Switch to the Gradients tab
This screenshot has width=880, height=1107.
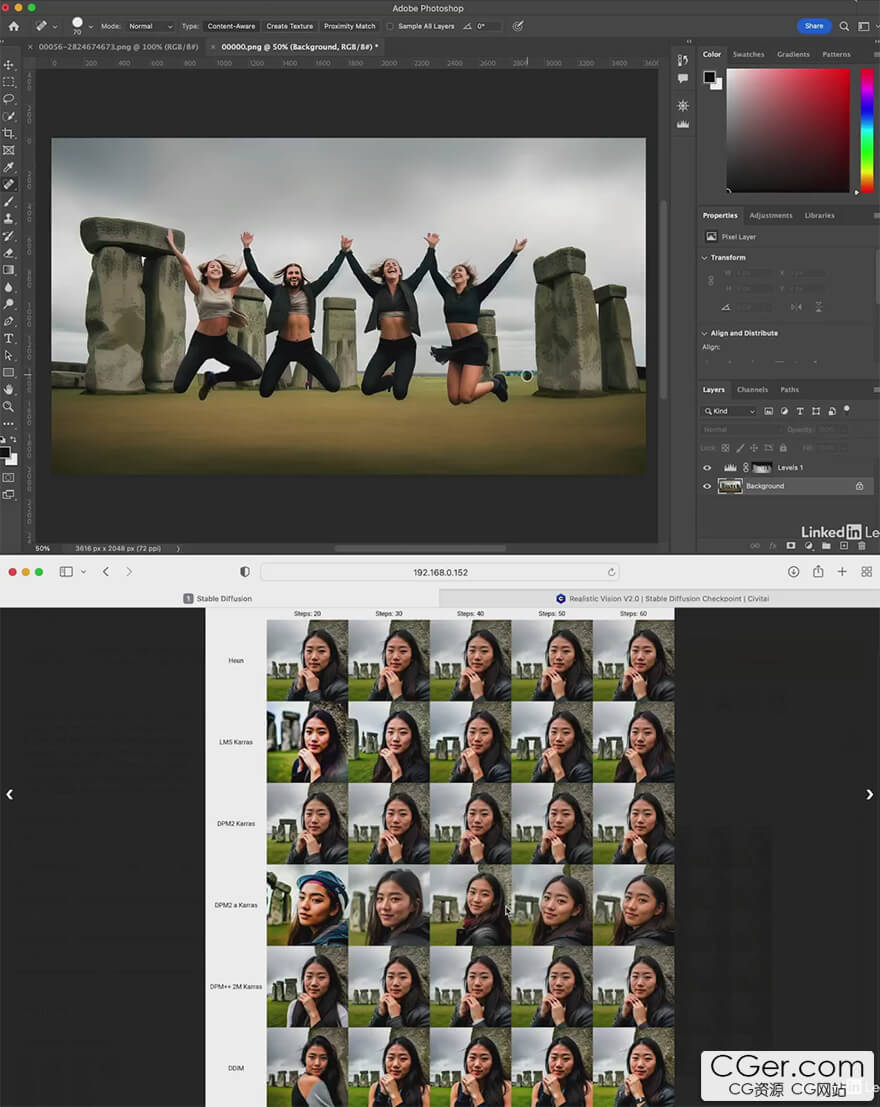click(793, 54)
